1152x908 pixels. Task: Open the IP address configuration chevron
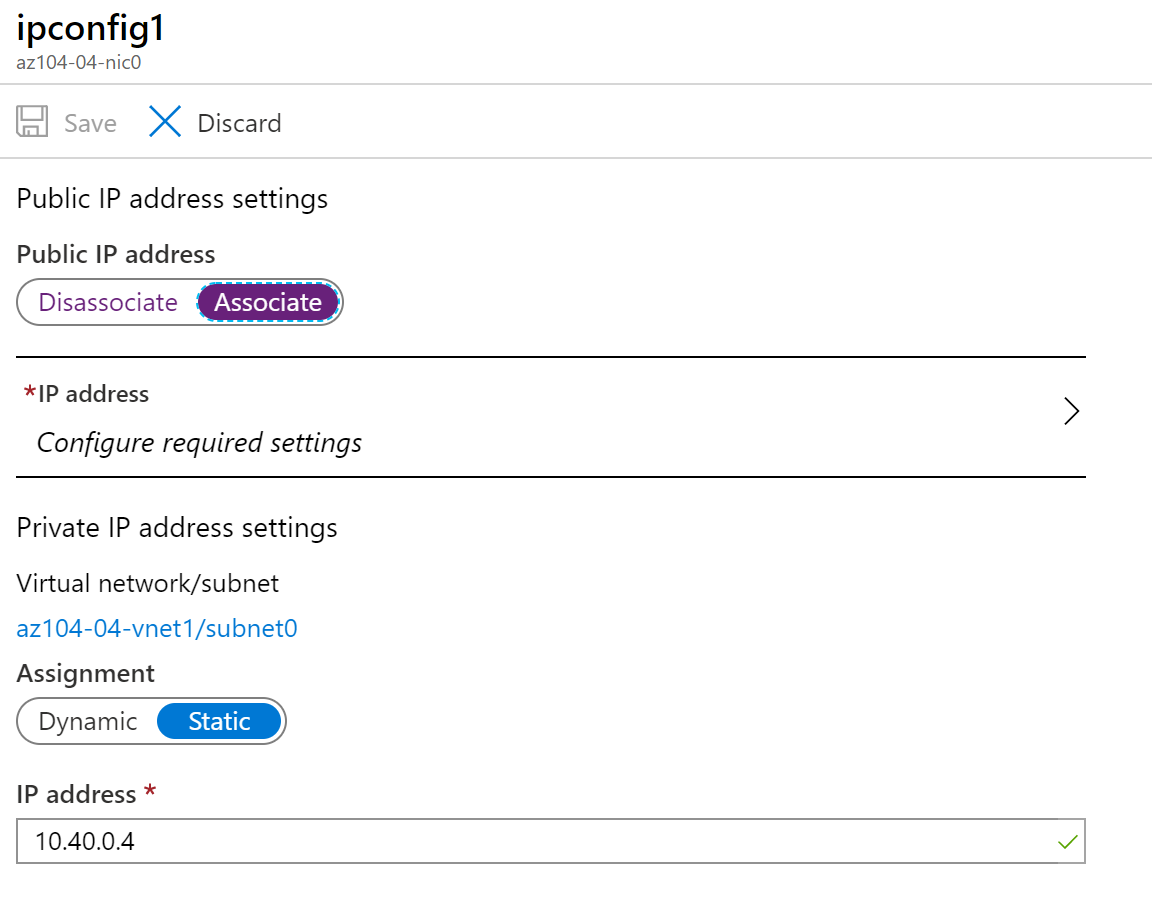tap(1071, 411)
